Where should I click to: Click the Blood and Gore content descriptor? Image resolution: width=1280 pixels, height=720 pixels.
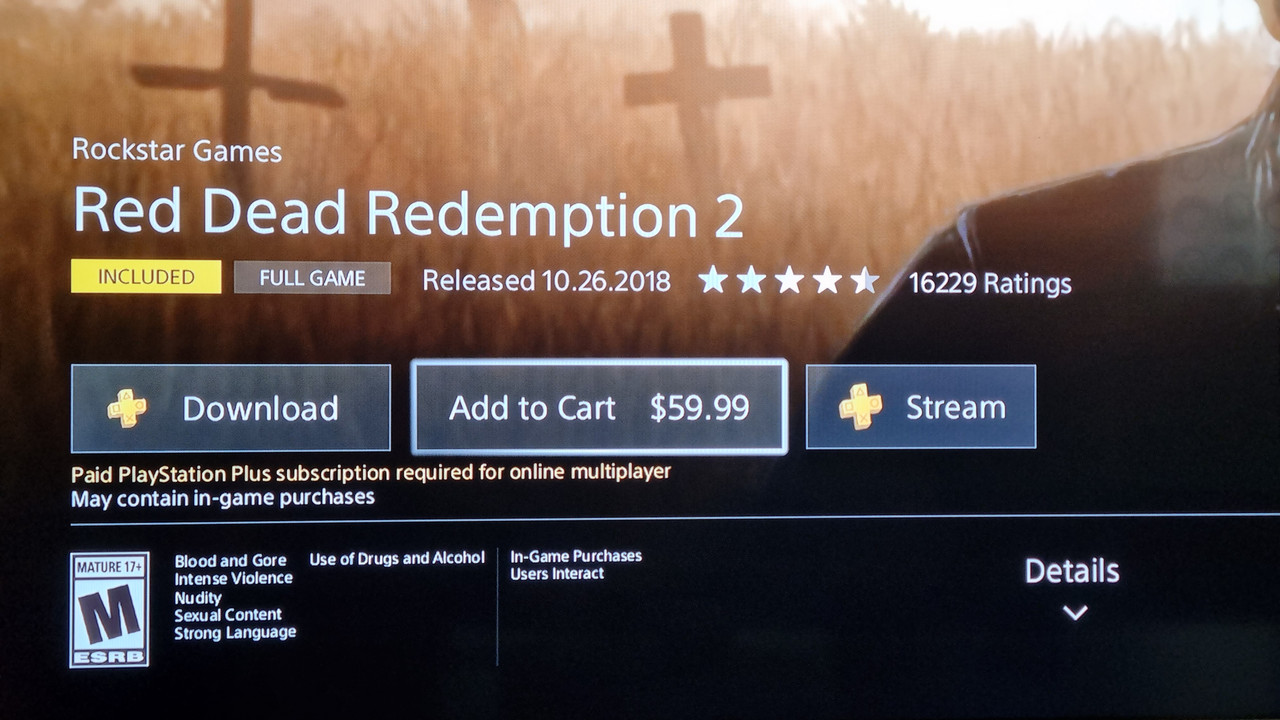[x=230, y=561]
